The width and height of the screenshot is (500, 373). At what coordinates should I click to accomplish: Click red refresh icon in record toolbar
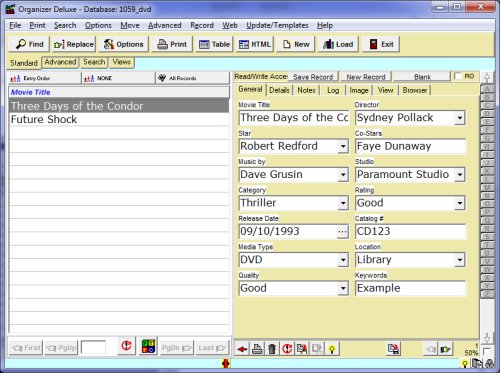(287, 349)
